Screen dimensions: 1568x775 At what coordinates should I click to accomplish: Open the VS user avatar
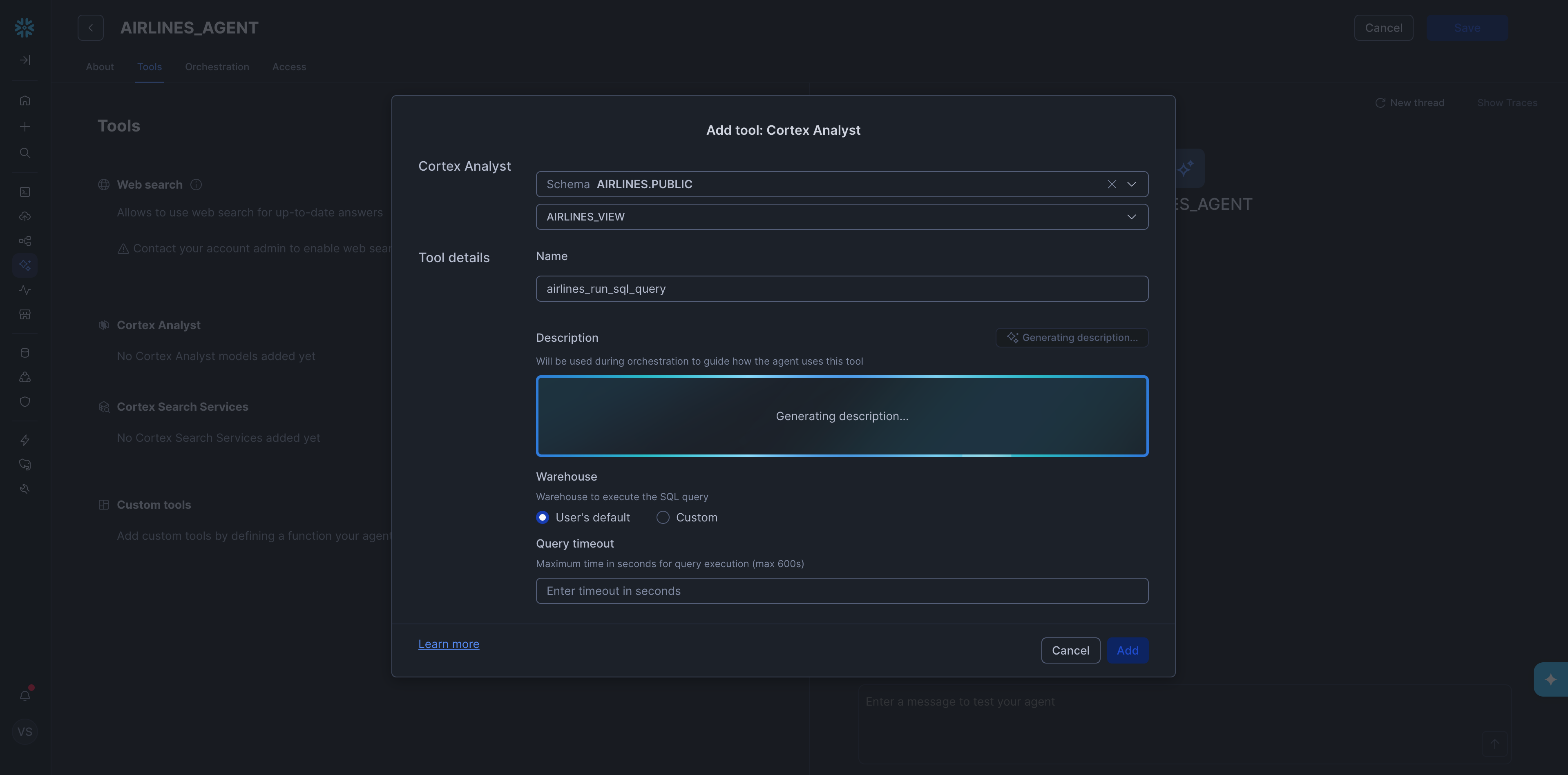pyautogui.click(x=25, y=731)
